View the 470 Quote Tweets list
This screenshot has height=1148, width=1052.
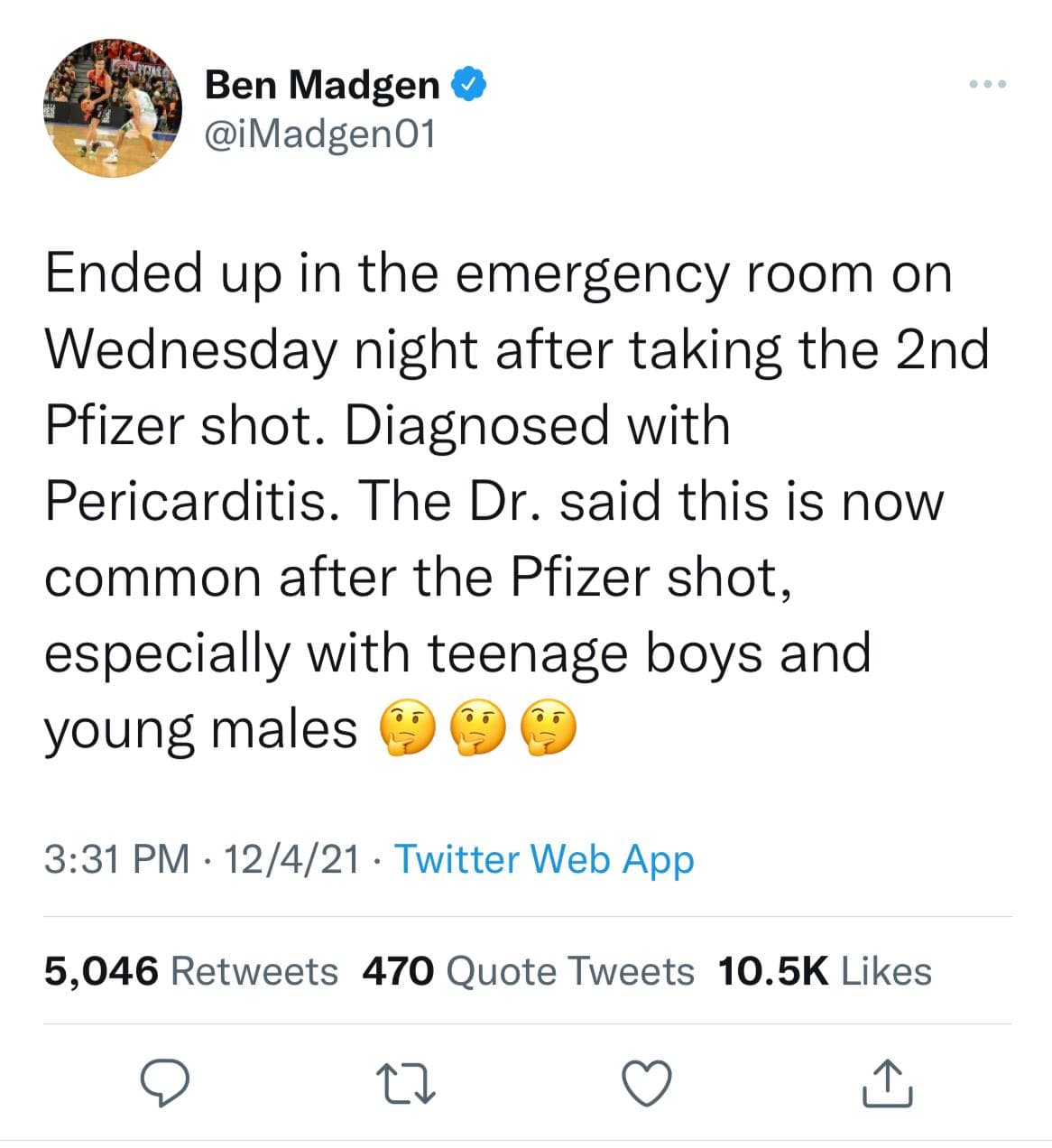[x=528, y=971]
